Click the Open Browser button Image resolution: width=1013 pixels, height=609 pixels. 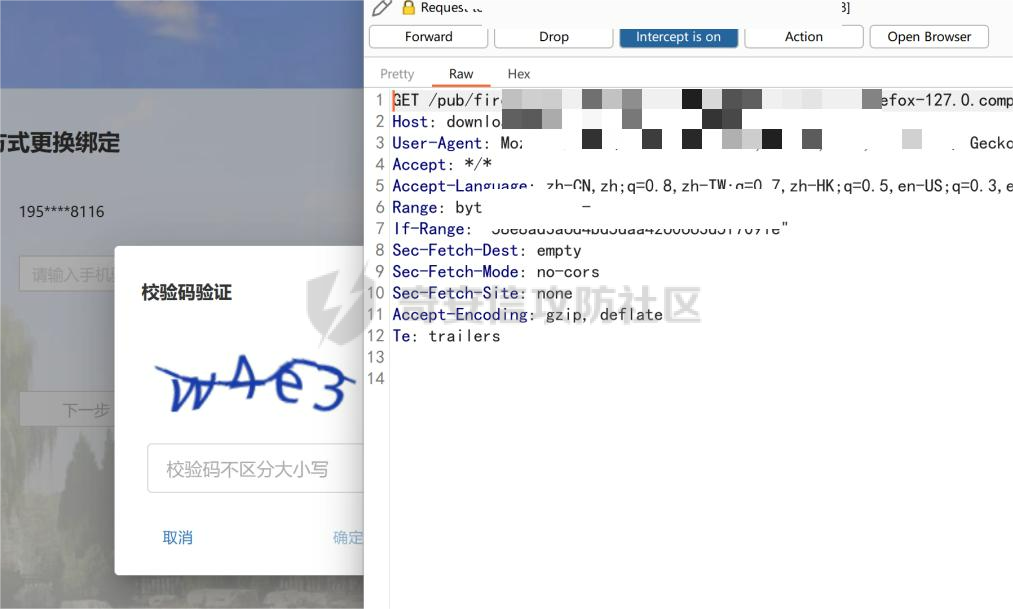tap(929, 37)
